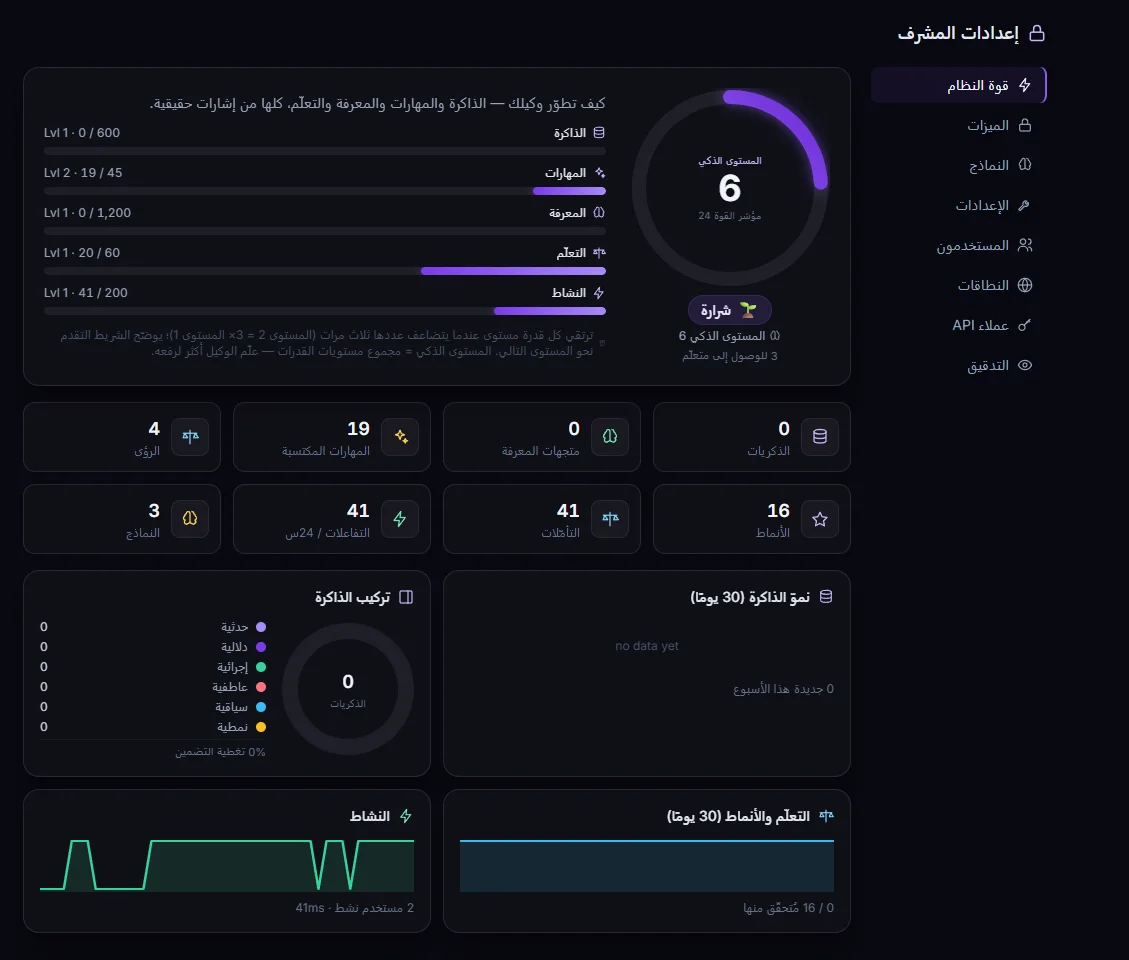1129x960 pixels.
Task: Click the شرارة badge under the gauge
Action: pyautogui.click(x=729, y=310)
